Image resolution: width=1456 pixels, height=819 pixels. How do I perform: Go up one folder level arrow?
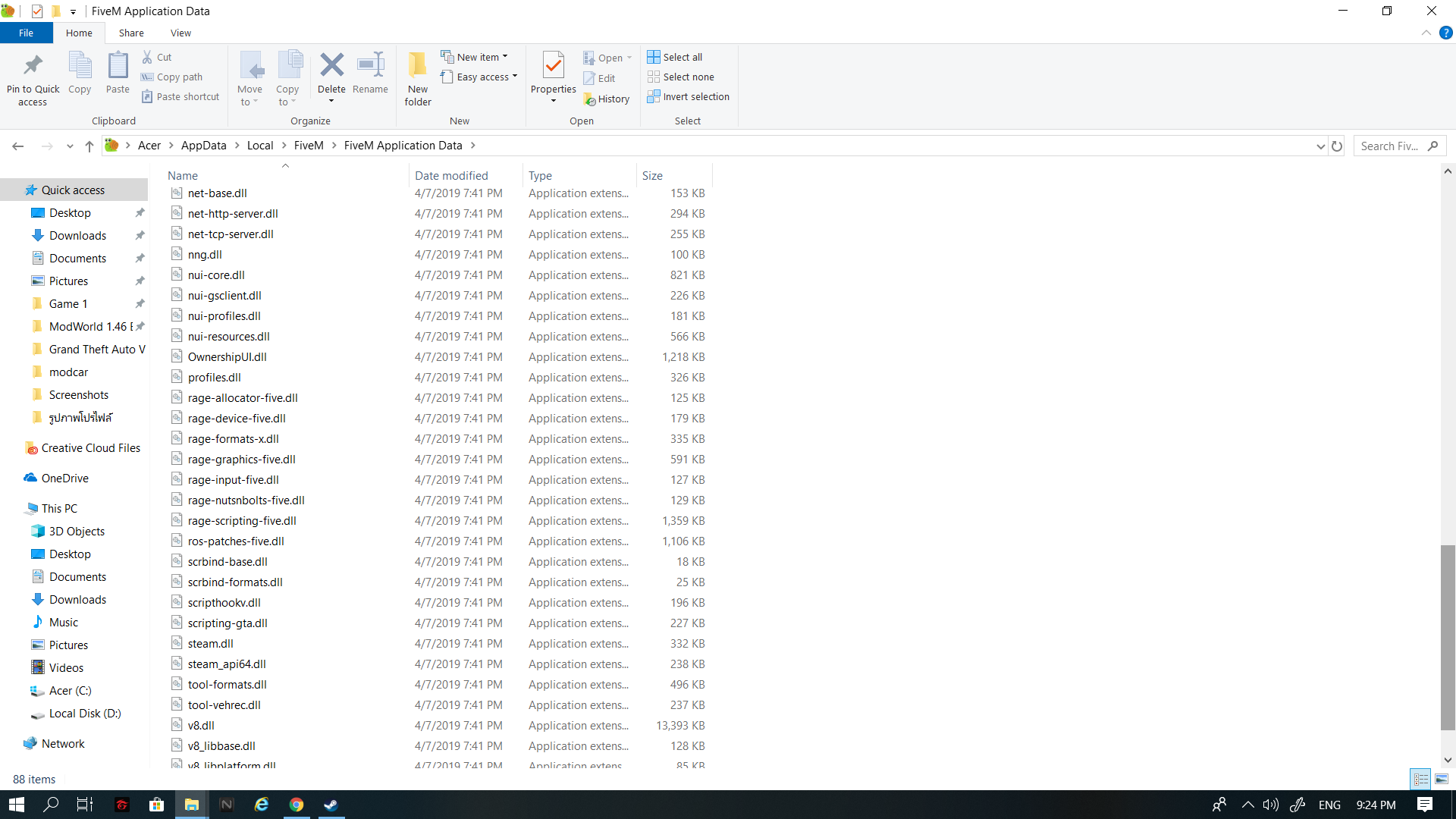89,146
